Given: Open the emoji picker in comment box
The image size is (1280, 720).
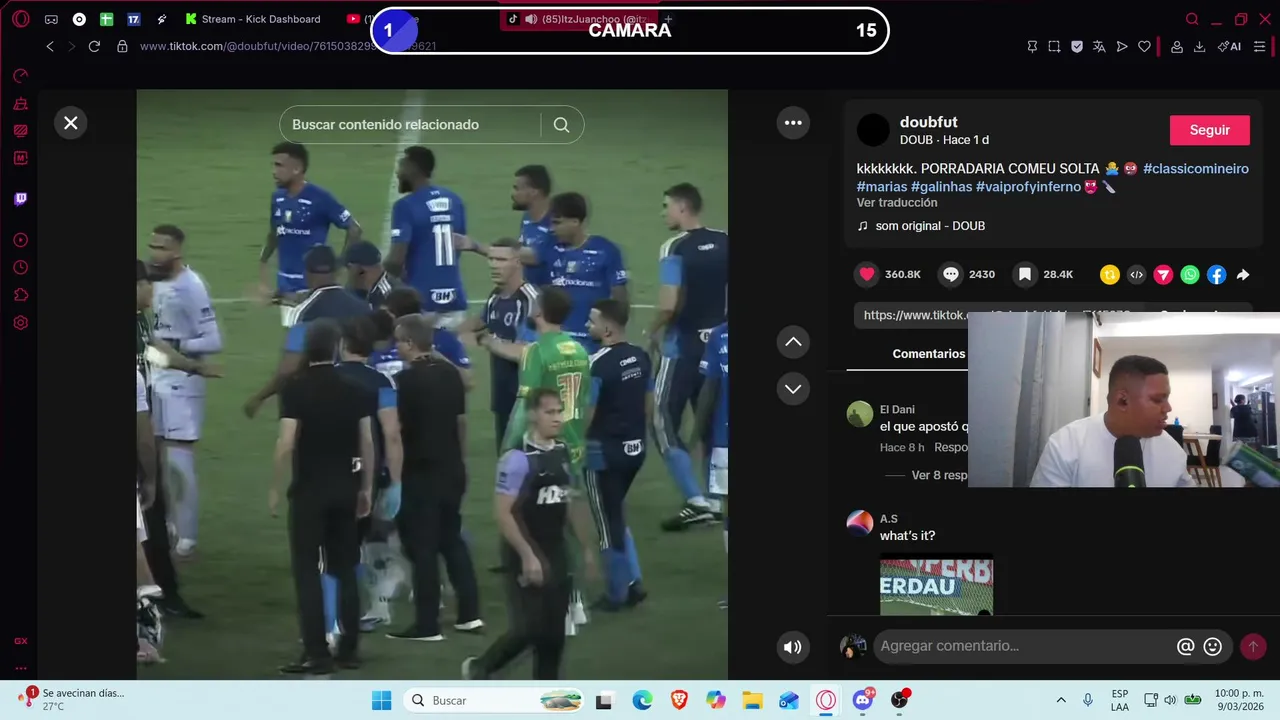Looking at the screenshot, I should pos(1213,647).
